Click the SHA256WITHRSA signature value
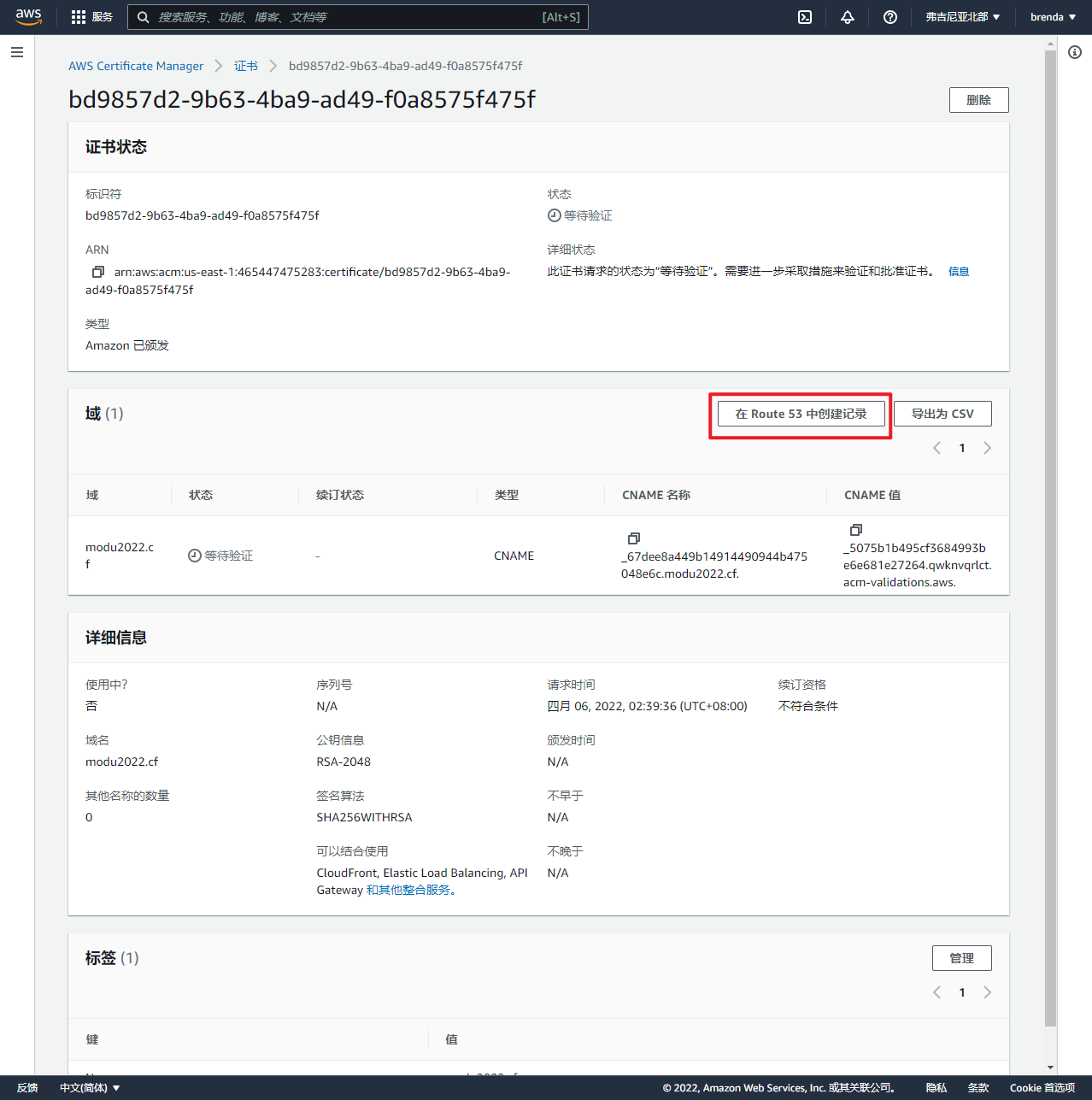Viewport: 1092px width, 1100px height. coord(364,817)
